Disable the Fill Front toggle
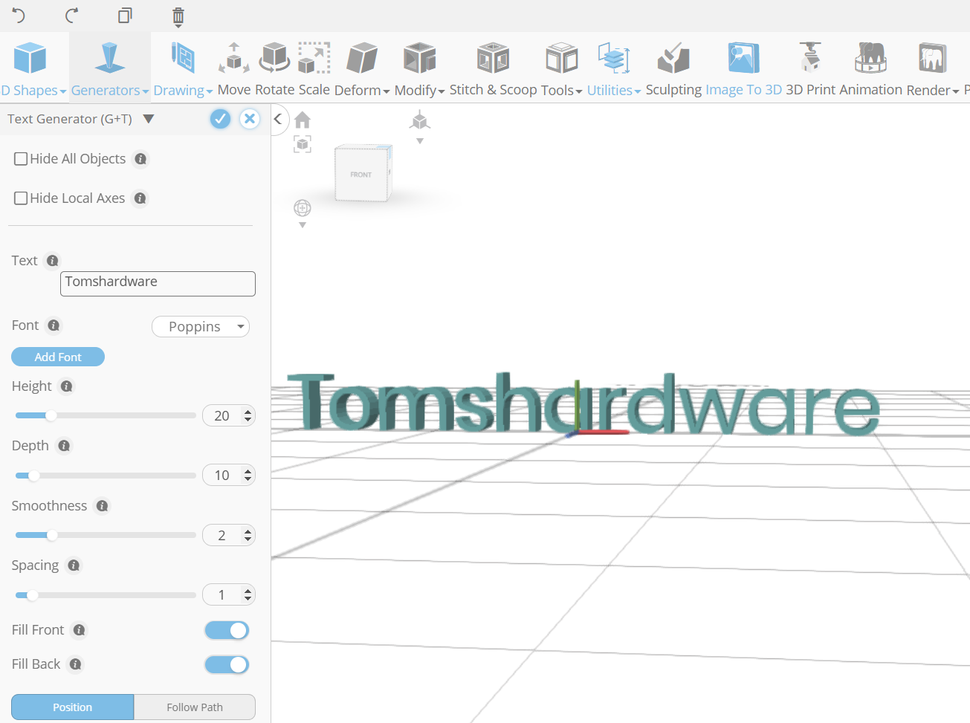 point(226,630)
